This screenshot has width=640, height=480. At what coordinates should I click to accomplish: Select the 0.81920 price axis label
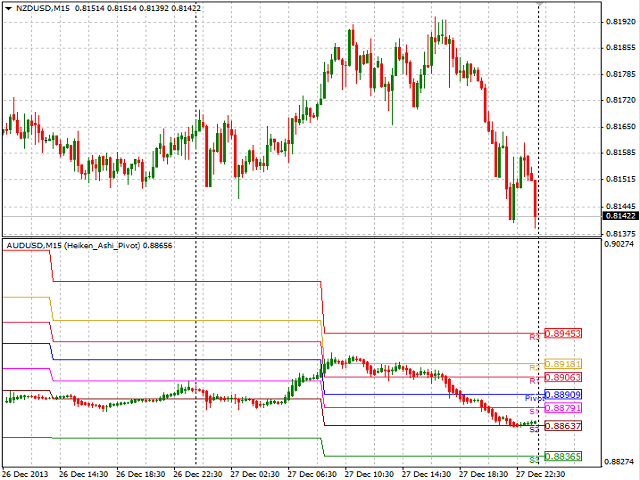(x=621, y=22)
